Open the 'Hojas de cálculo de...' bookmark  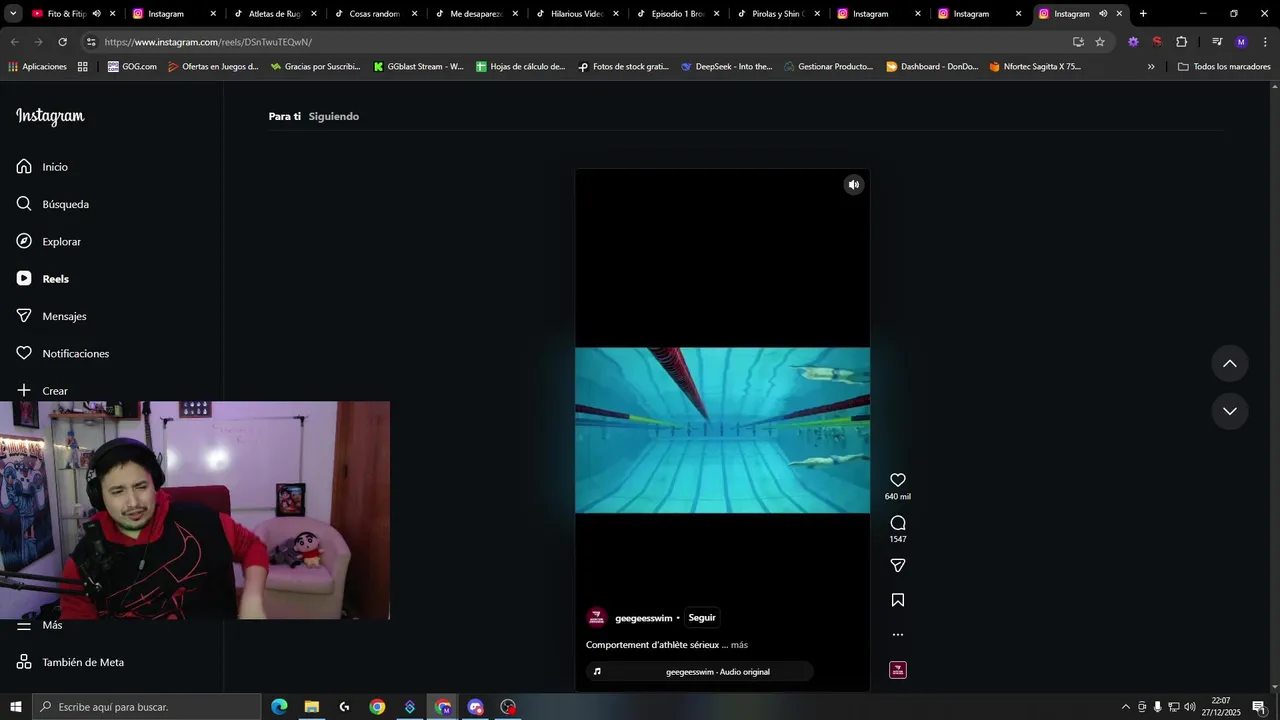coord(520,66)
